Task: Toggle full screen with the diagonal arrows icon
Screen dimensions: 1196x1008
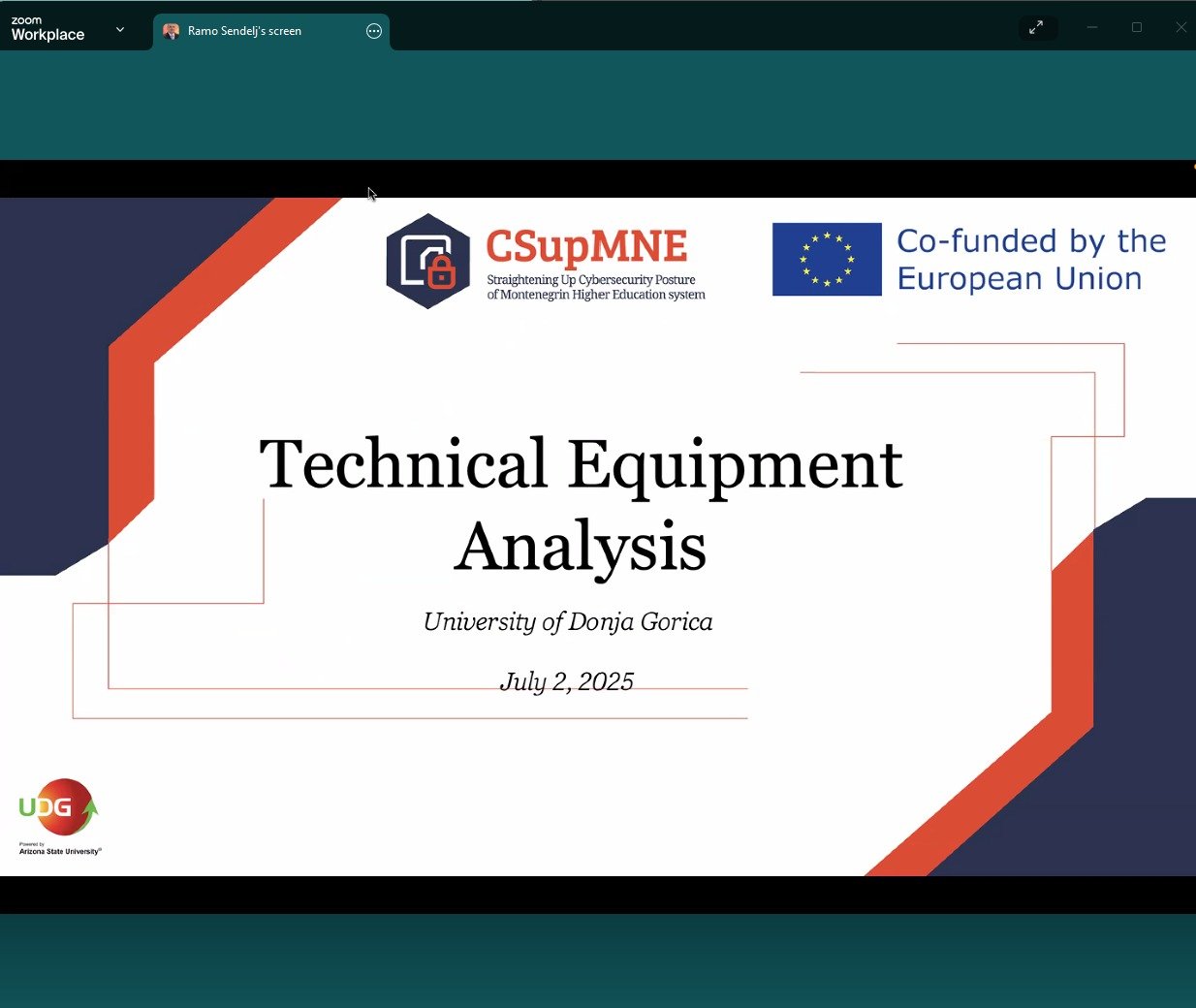Action: coord(1036,27)
